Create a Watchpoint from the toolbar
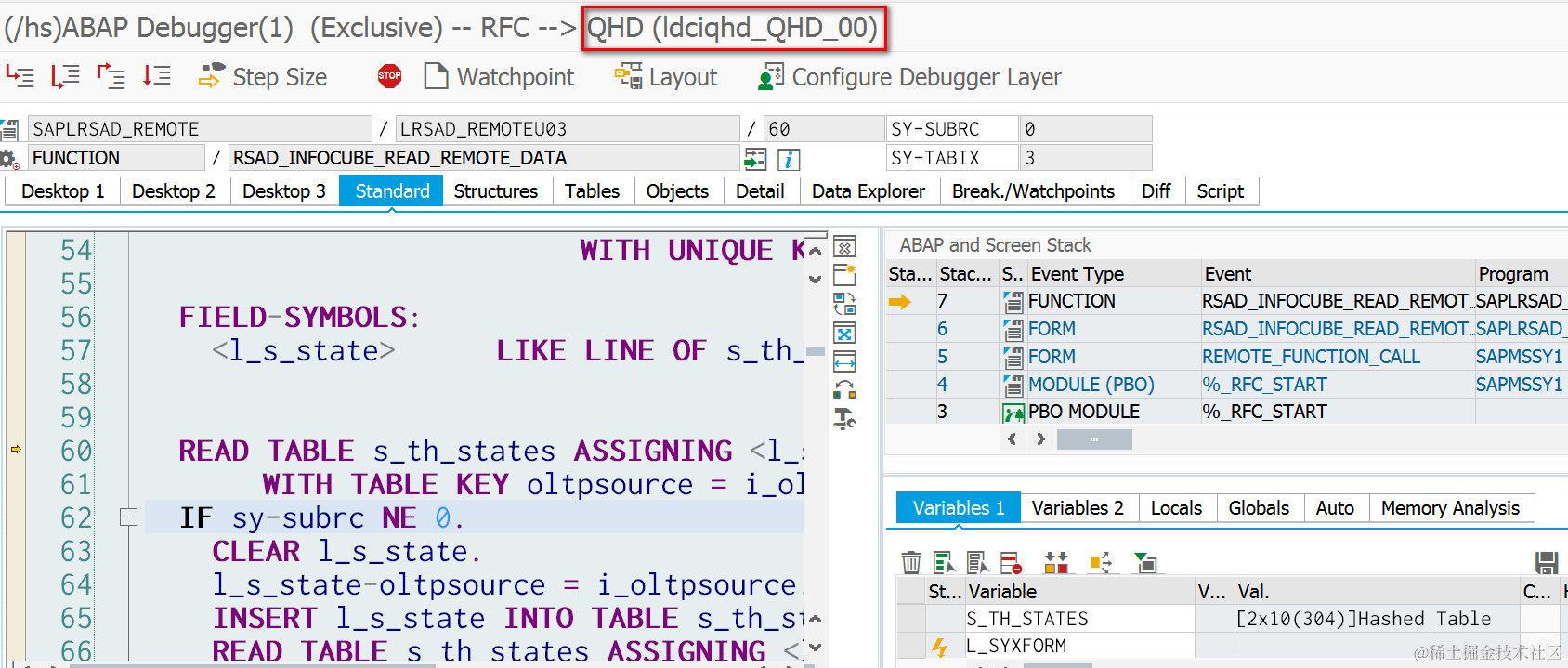 click(x=499, y=77)
